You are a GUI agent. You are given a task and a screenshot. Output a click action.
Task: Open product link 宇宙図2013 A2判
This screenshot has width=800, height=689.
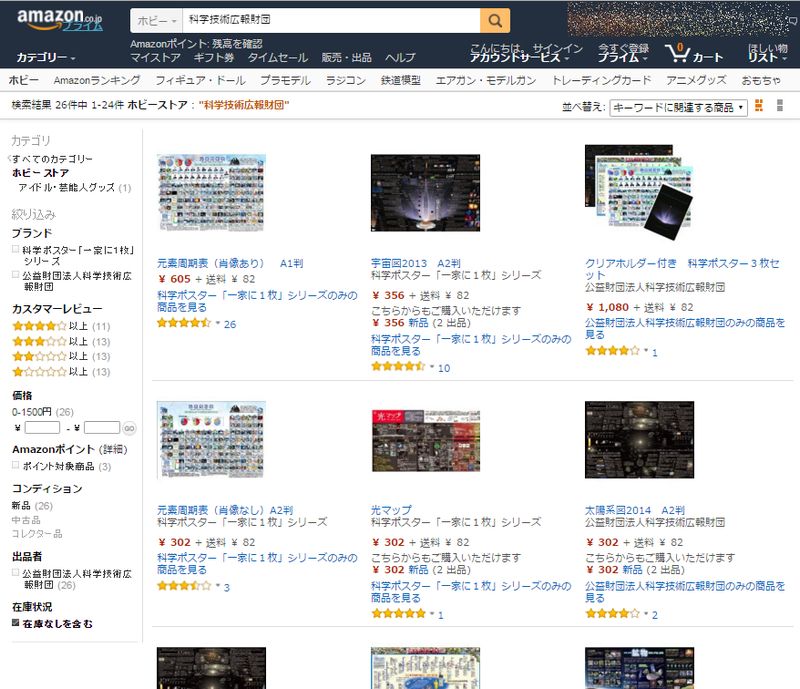[x=416, y=263]
